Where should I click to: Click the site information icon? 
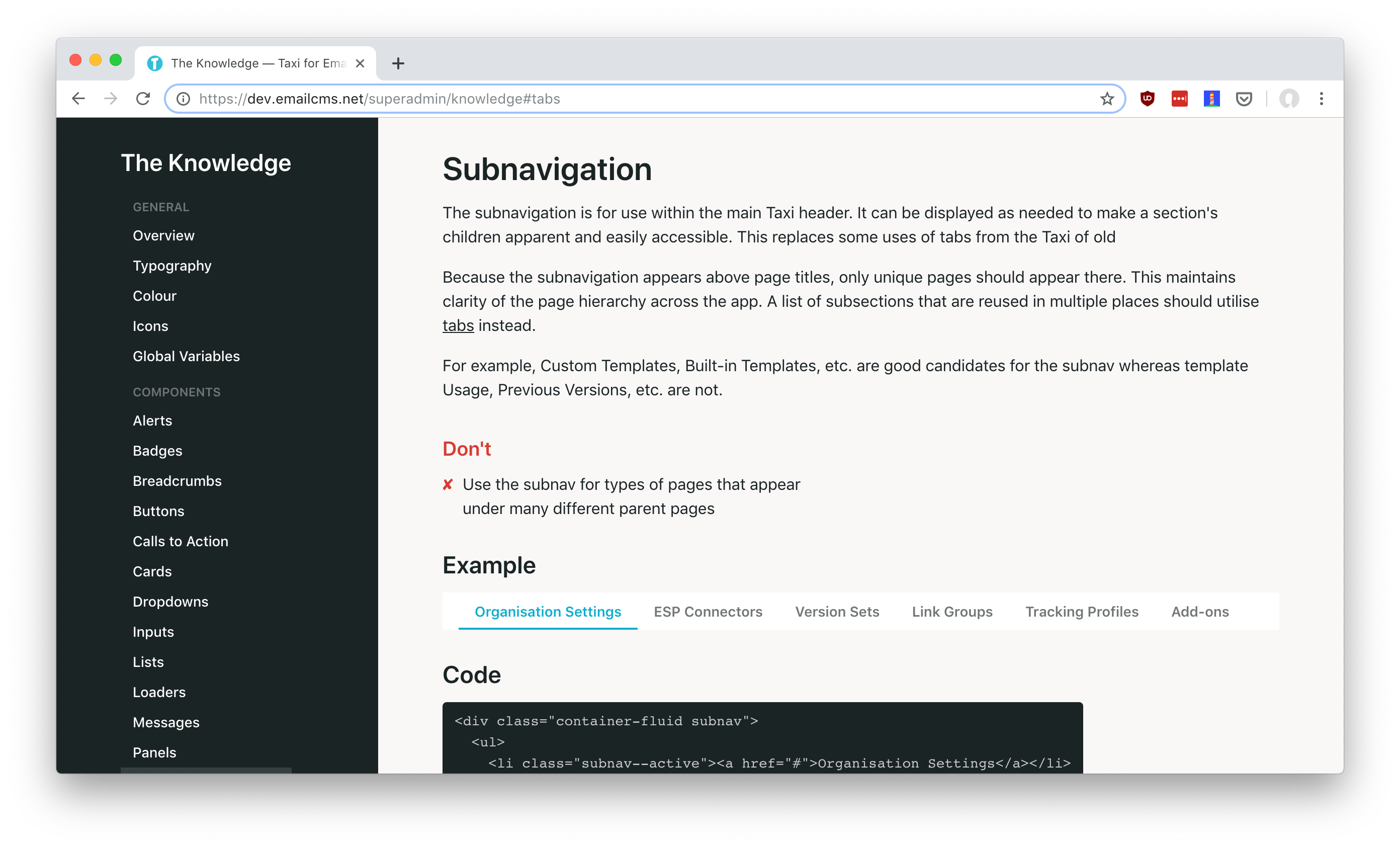183,99
